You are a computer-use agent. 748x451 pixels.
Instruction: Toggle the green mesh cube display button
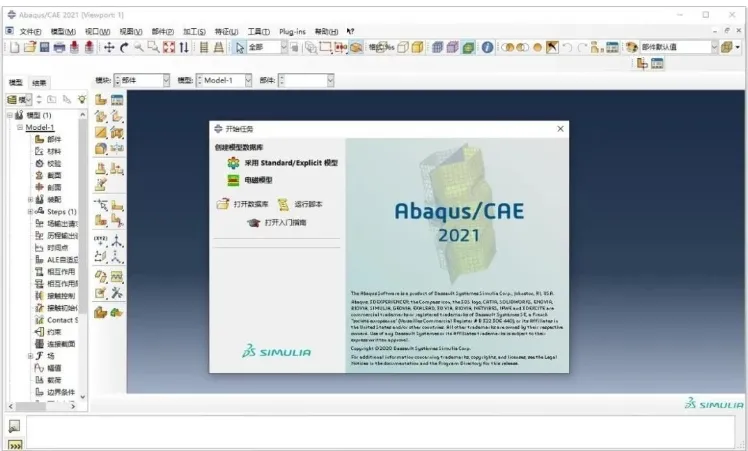[x=468, y=47]
